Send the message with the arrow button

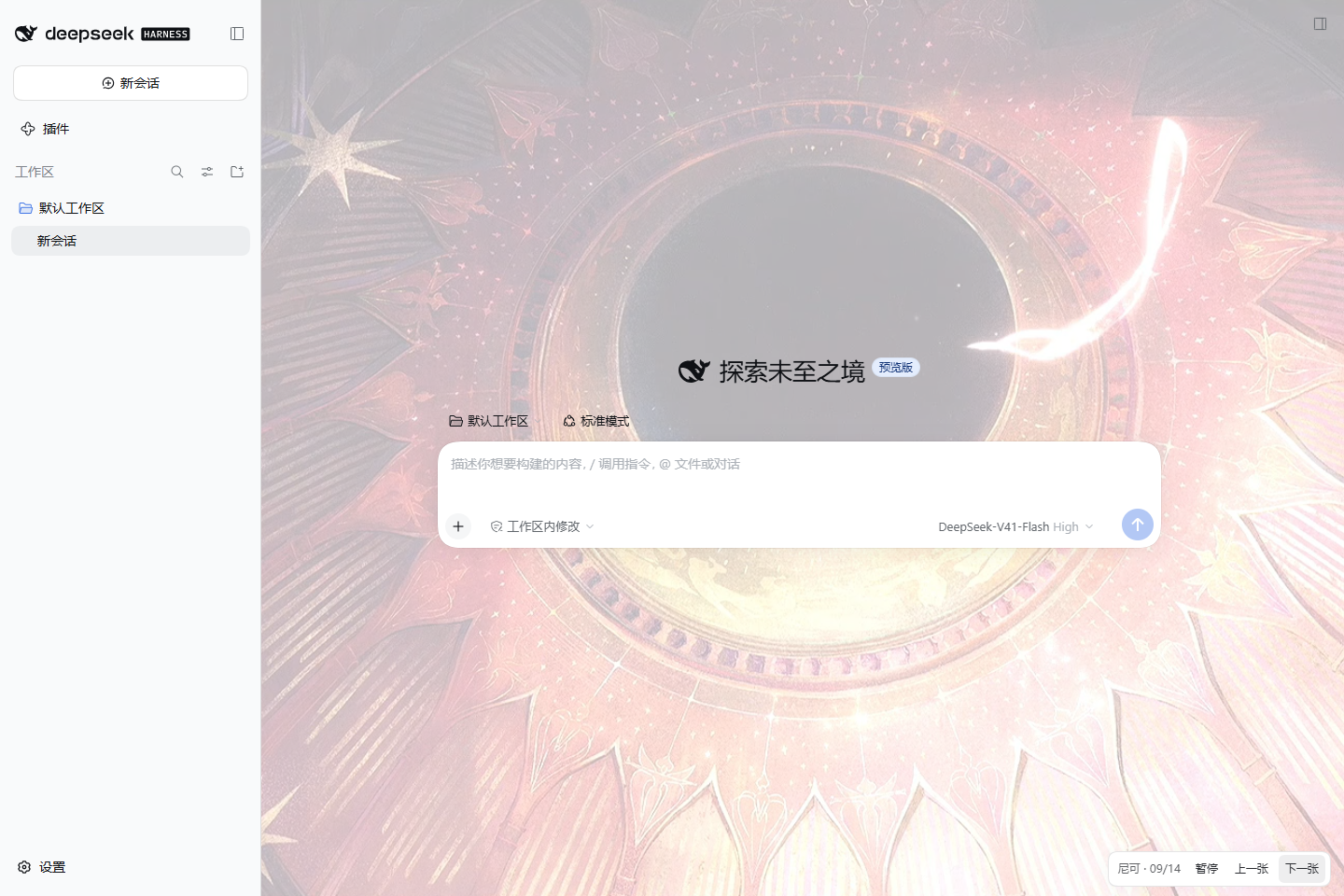click(x=1138, y=525)
